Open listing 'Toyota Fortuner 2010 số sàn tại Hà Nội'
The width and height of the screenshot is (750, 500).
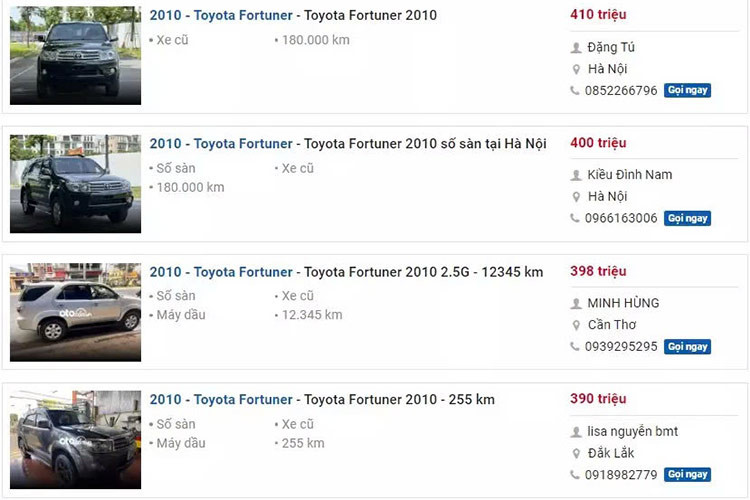tap(348, 144)
